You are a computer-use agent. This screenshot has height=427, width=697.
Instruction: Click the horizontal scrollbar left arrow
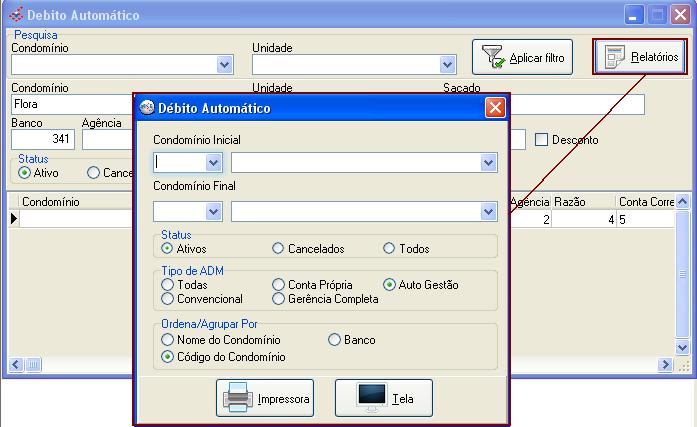point(16,363)
